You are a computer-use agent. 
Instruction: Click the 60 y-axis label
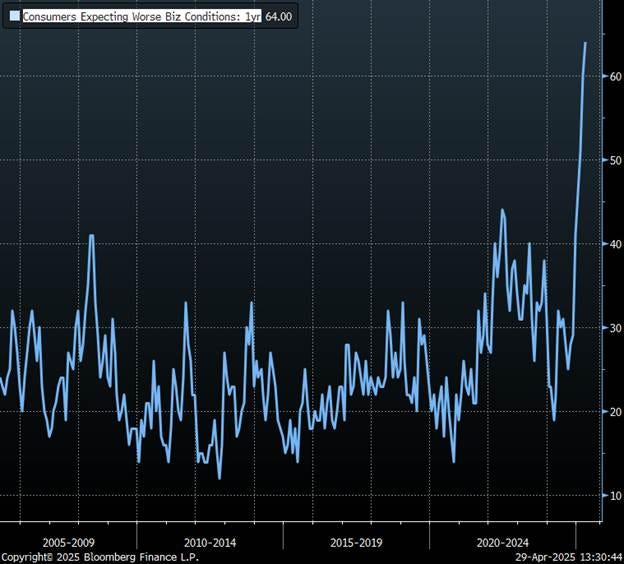click(616, 76)
